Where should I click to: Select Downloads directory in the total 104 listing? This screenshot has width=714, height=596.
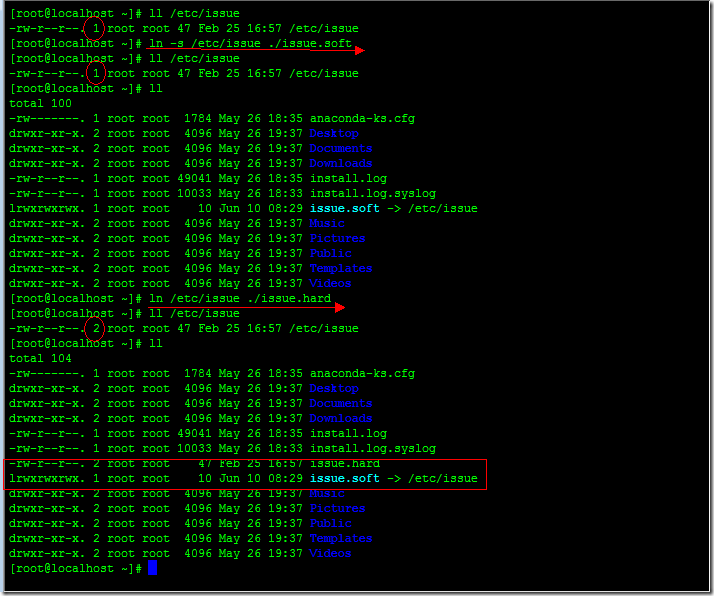341,419
